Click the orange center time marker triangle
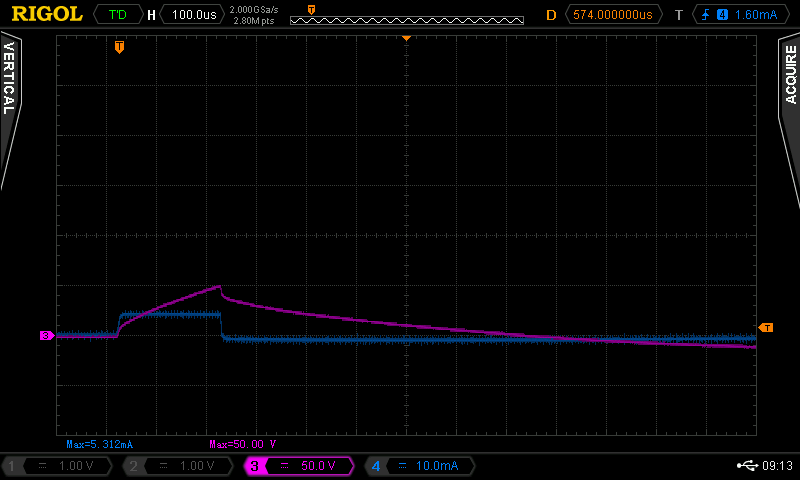Viewport: 800px width, 480px height. (407, 37)
